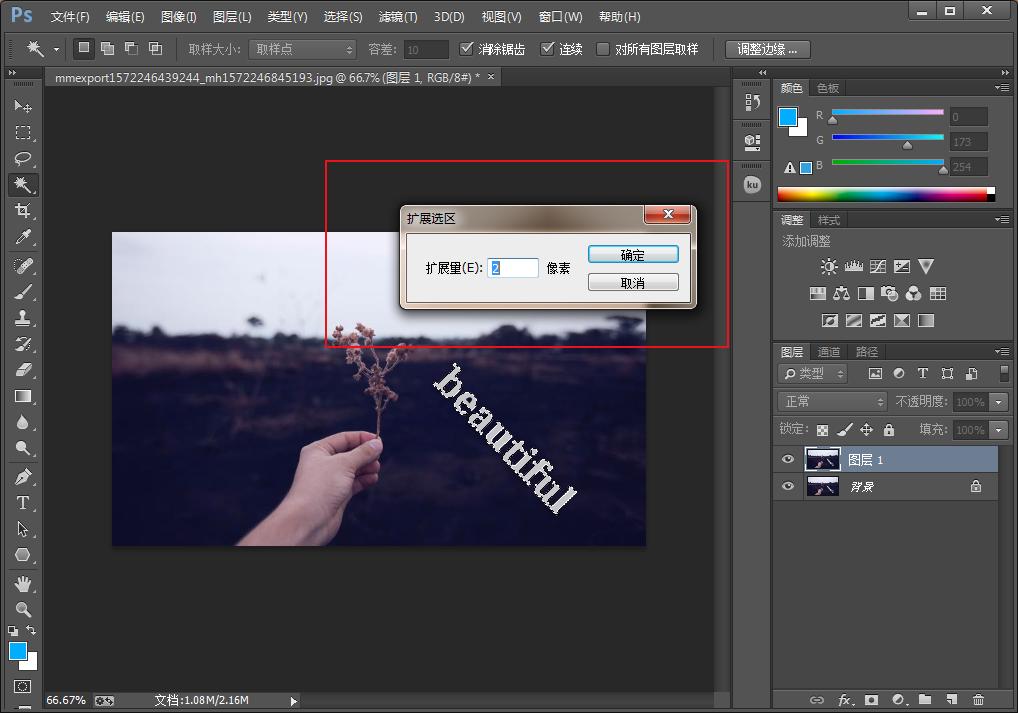This screenshot has width=1018, height=713.
Task: Switch to the 通道 channels tab
Action: point(829,352)
